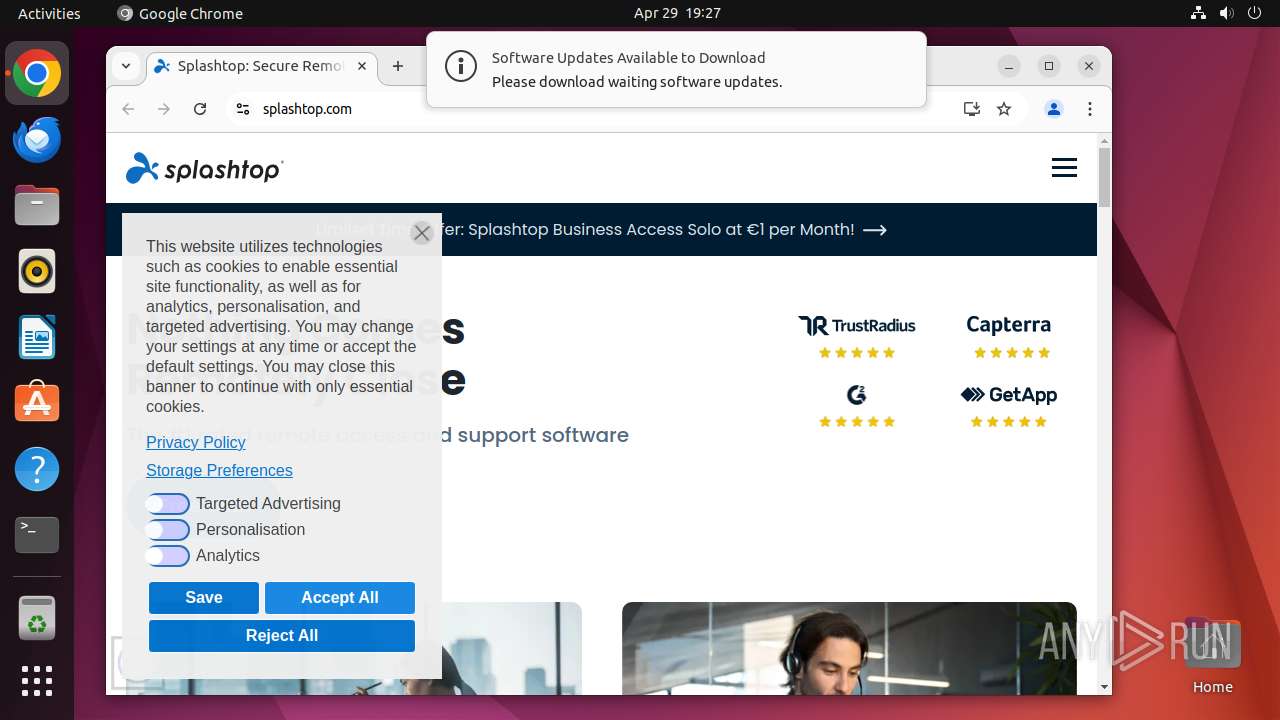The image size is (1280, 720).
Task: Click the TrustRadius rating badge
Action: (x=857, y=337)
